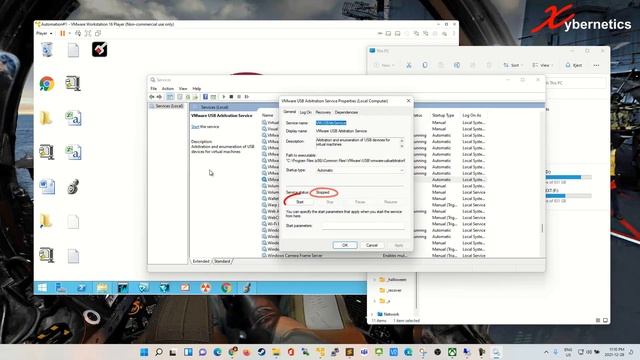Open Microsoft Edge from the host taskbar
This screenshot has height=360, width=640.
point(217,352)
